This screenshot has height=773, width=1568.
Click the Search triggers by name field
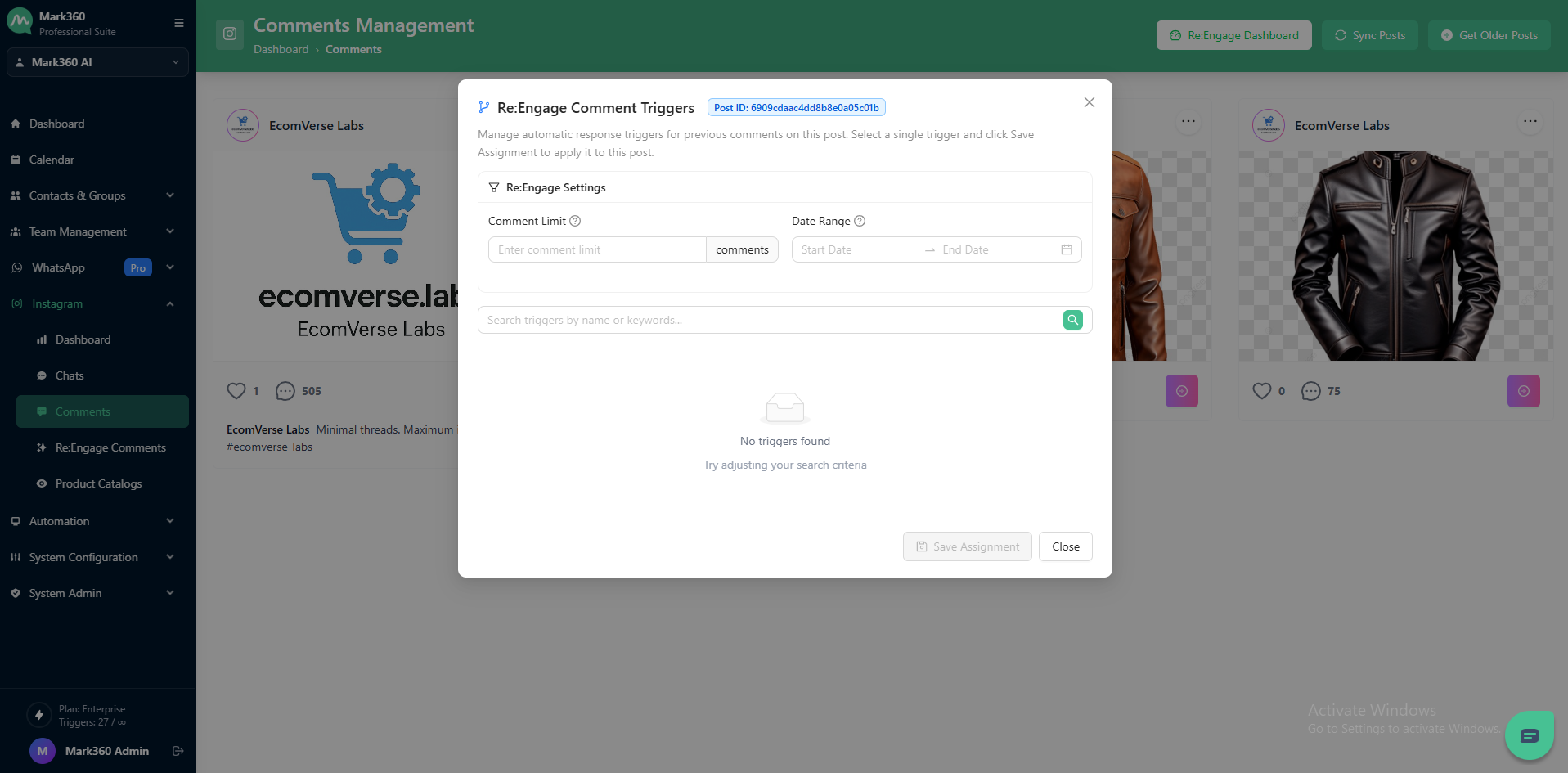click(769, 320)
